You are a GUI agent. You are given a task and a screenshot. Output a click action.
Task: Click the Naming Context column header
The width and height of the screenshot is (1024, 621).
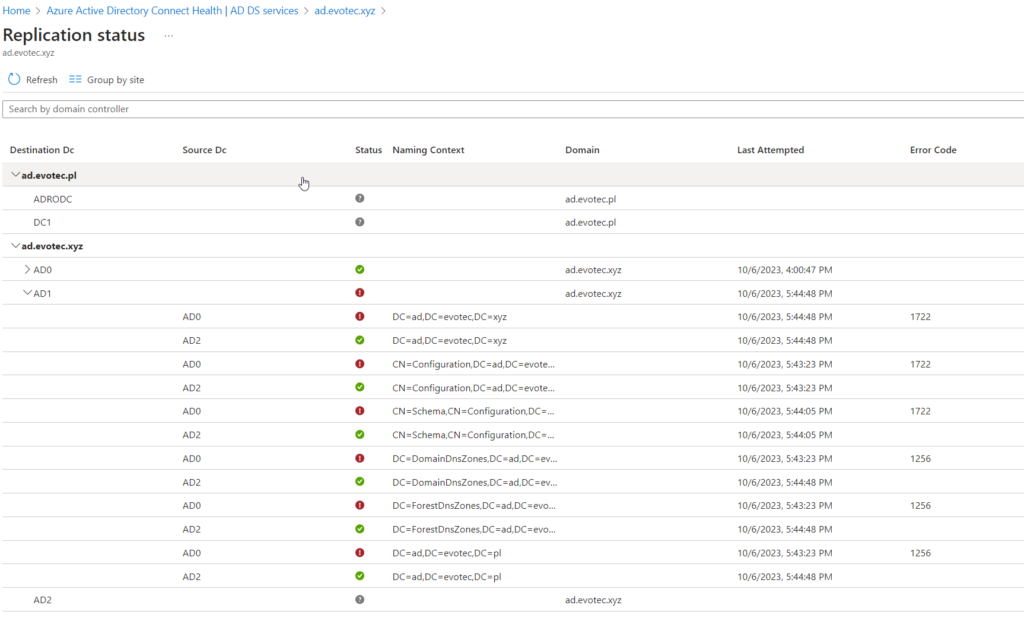(428, 150)
